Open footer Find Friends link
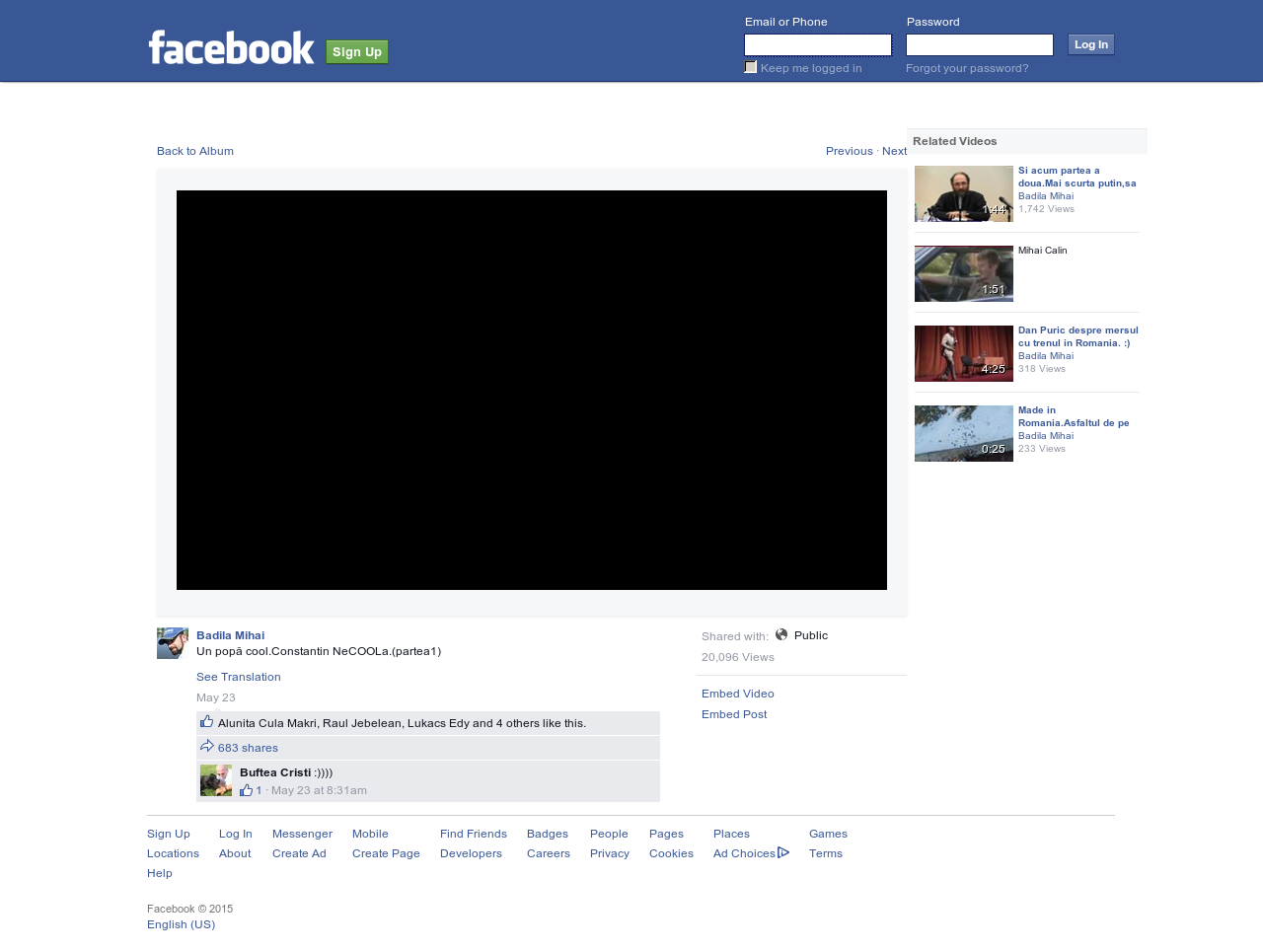The height and width of the screenshot is (952, 1263). pos(474,834)
